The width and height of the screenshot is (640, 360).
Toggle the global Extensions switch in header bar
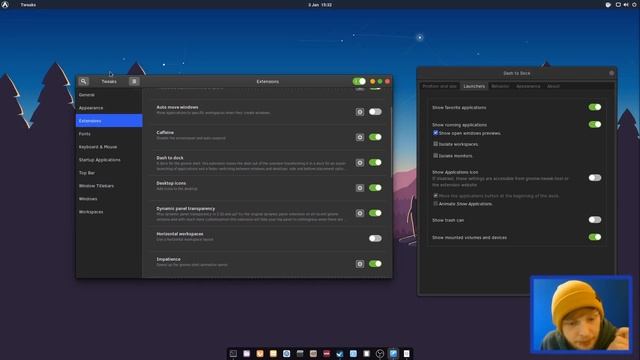tap(359, 81)
